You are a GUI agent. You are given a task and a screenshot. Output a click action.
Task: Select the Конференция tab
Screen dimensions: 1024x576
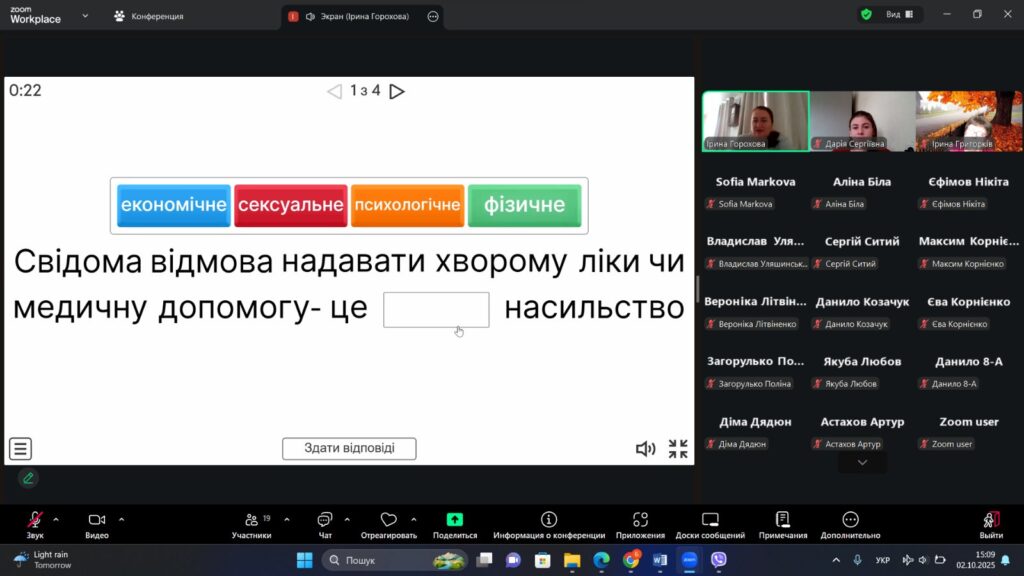coord(148,16)
